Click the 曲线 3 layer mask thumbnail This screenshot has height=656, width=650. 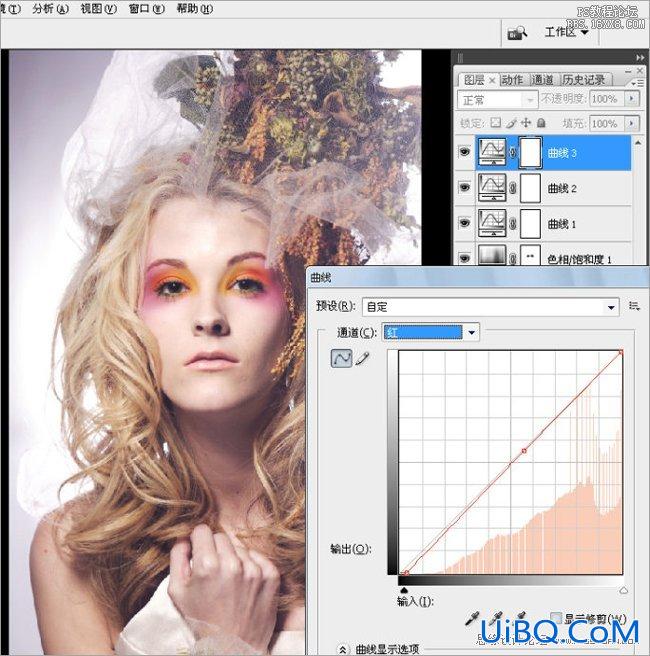(530, 152)
